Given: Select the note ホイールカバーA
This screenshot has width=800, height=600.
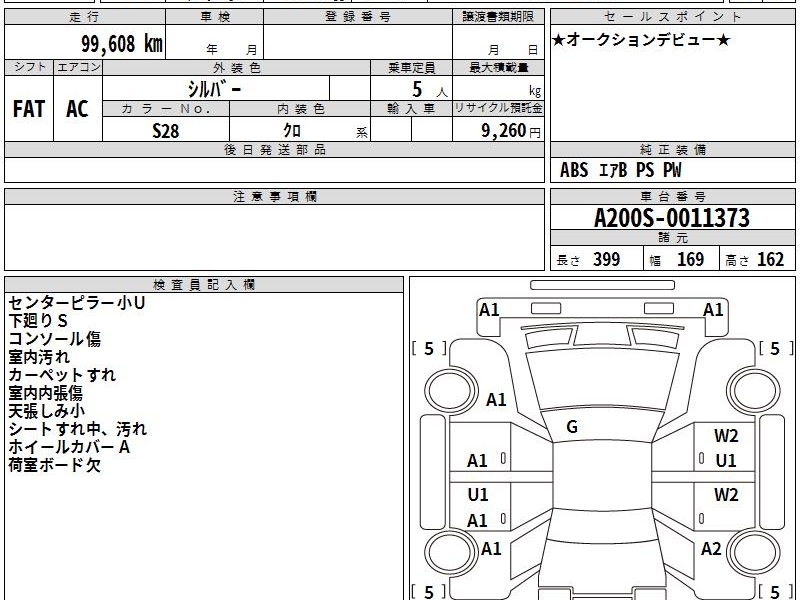Looking at the screenshot, I should pyautogui.click(x=69, y=447).
